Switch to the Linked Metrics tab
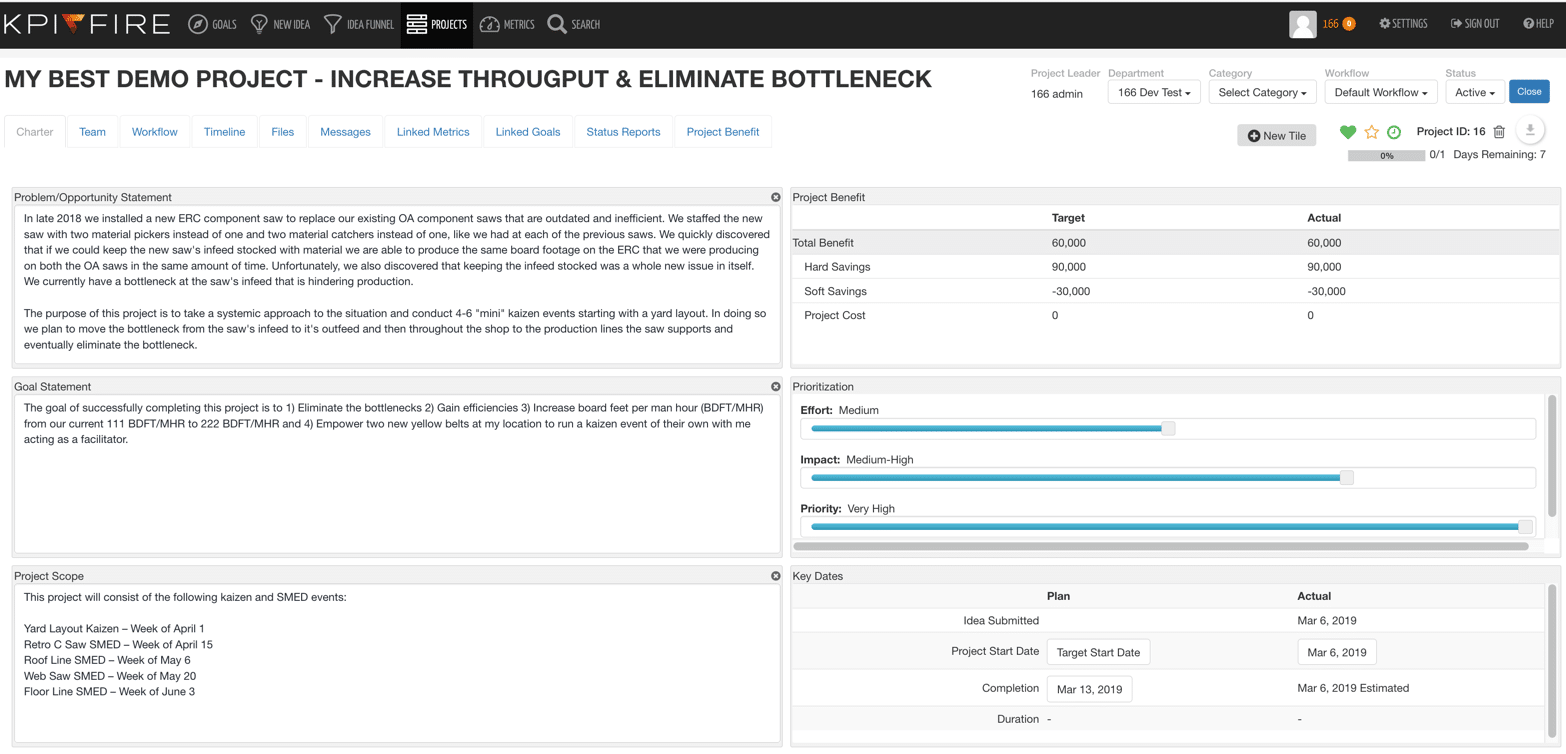The image size is (1566, 754). tap(433, 132)
